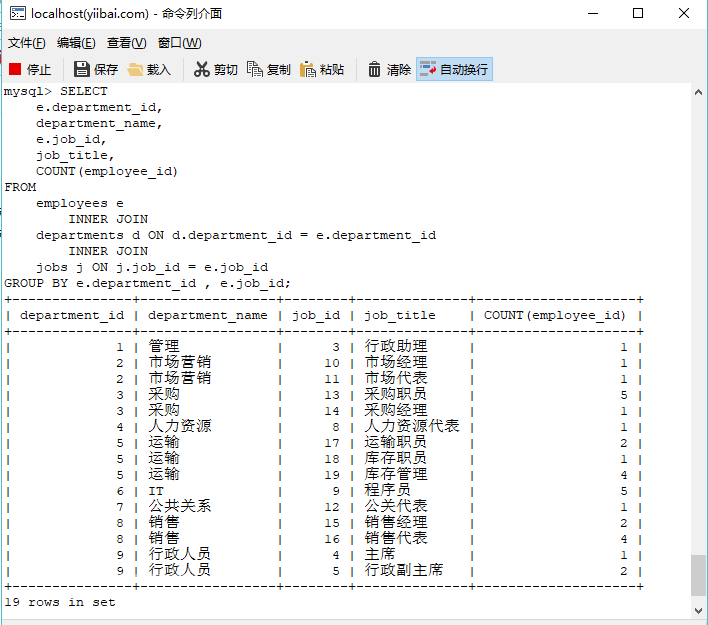Click the '公共关系' department name cell
The width and height of the screenshot is (708, 625).
(x=180, y=506)
